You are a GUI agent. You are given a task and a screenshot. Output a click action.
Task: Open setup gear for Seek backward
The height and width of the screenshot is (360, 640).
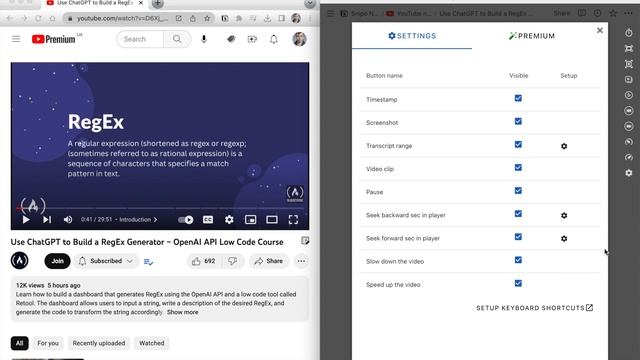564,216
